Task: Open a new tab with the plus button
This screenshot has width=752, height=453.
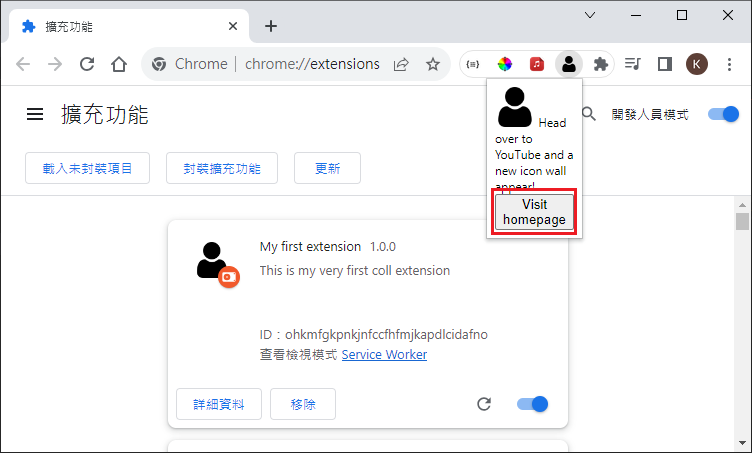Action: tap(270, 26)
